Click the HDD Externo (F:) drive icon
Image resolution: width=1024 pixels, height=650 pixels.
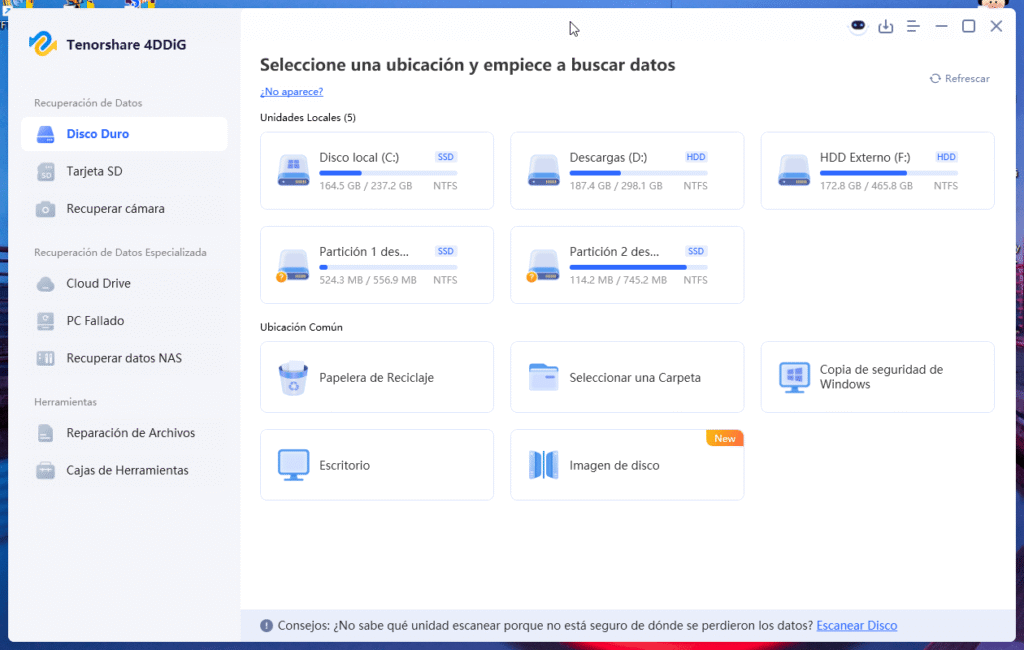tap(793, 171)
